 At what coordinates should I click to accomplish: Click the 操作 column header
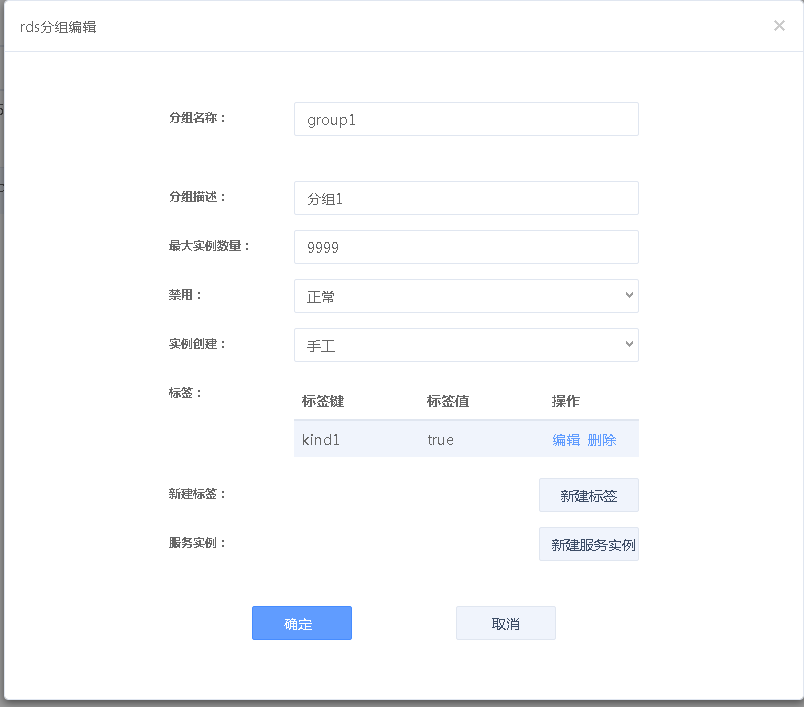tap(566, 401)
